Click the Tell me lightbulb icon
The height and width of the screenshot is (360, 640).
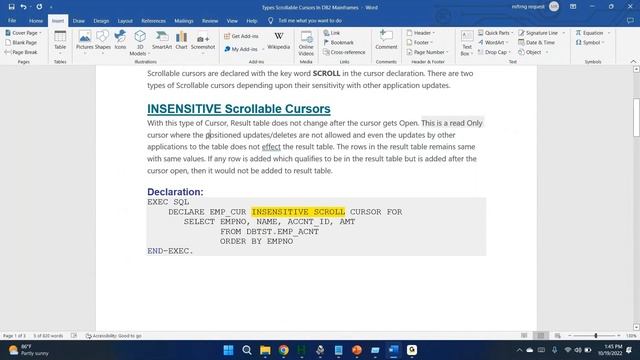tap(270, 20)
